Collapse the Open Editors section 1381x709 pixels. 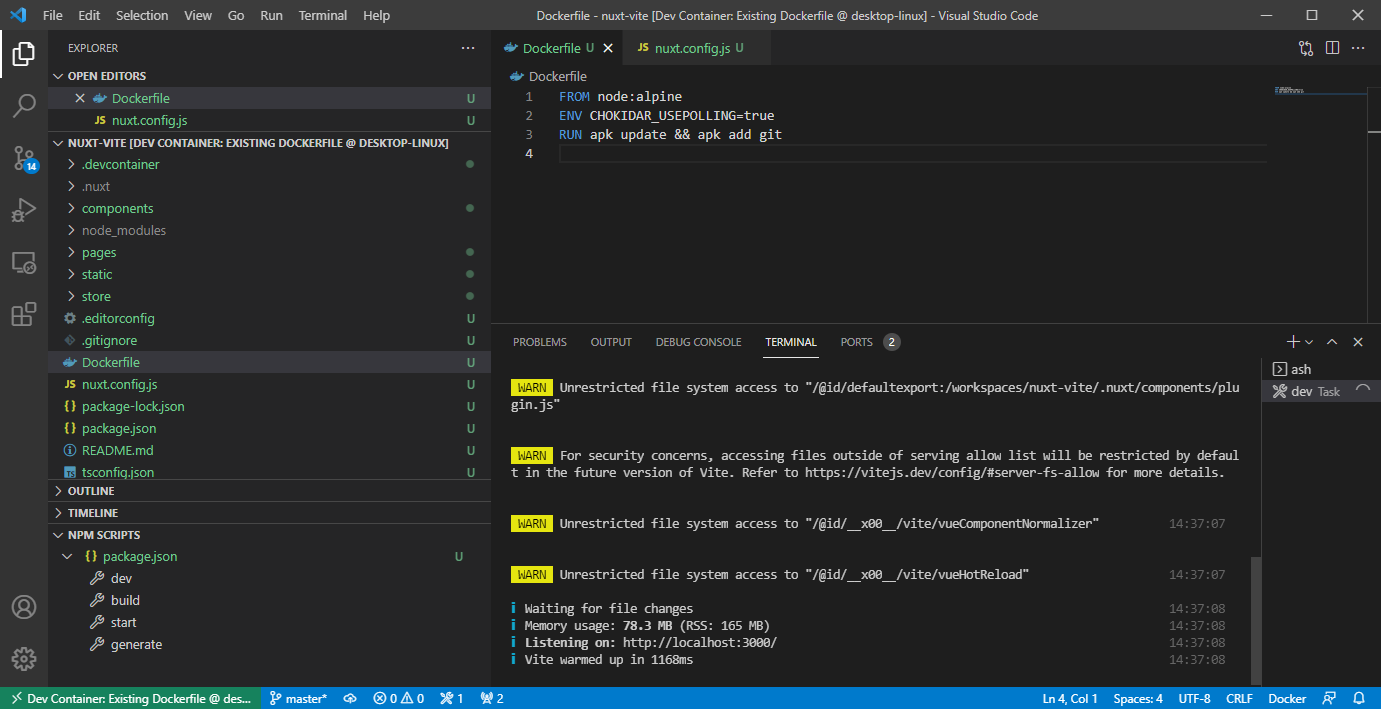[106, 76]
